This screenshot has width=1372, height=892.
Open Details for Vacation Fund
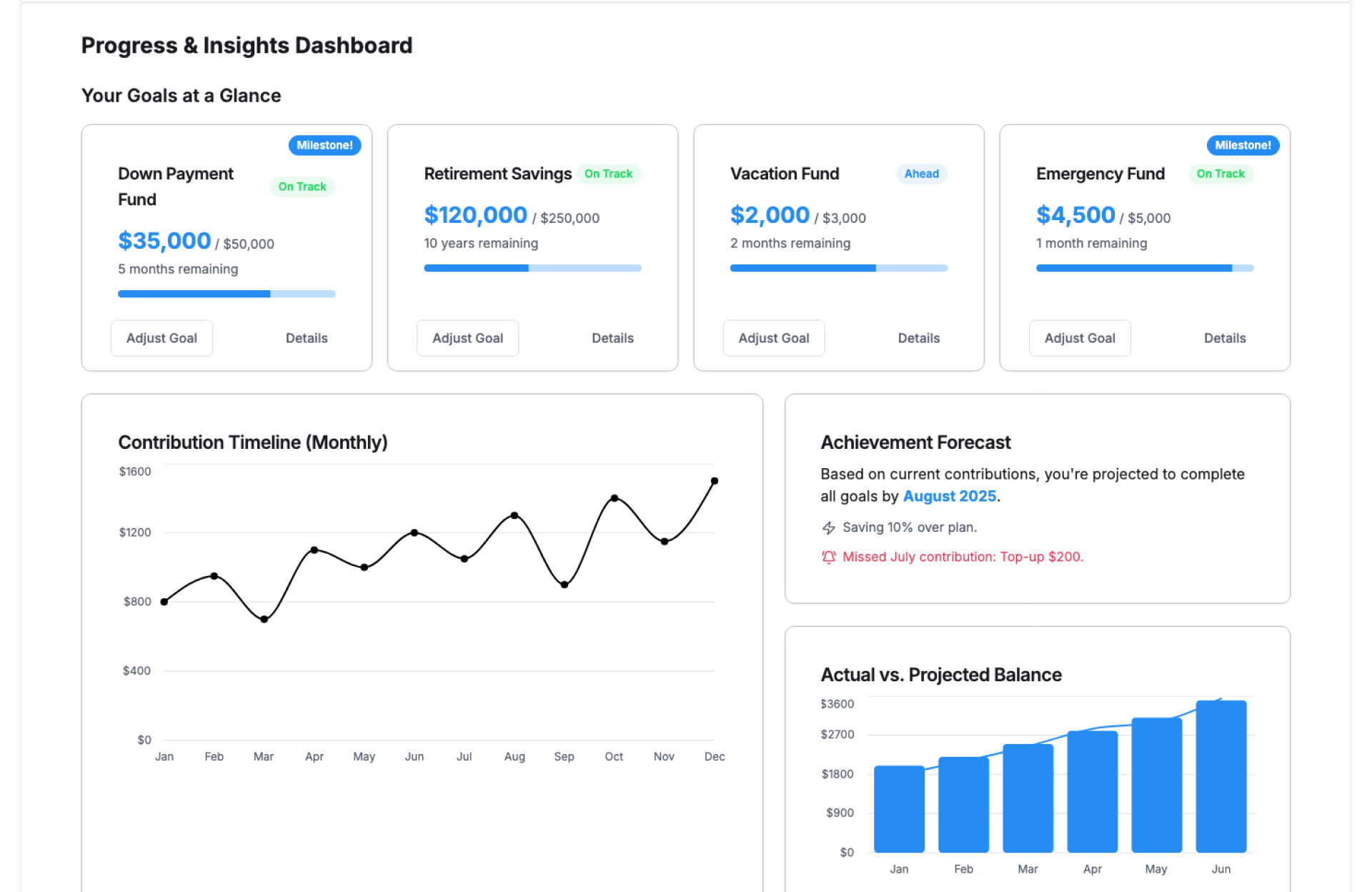(x=918, y=338)
